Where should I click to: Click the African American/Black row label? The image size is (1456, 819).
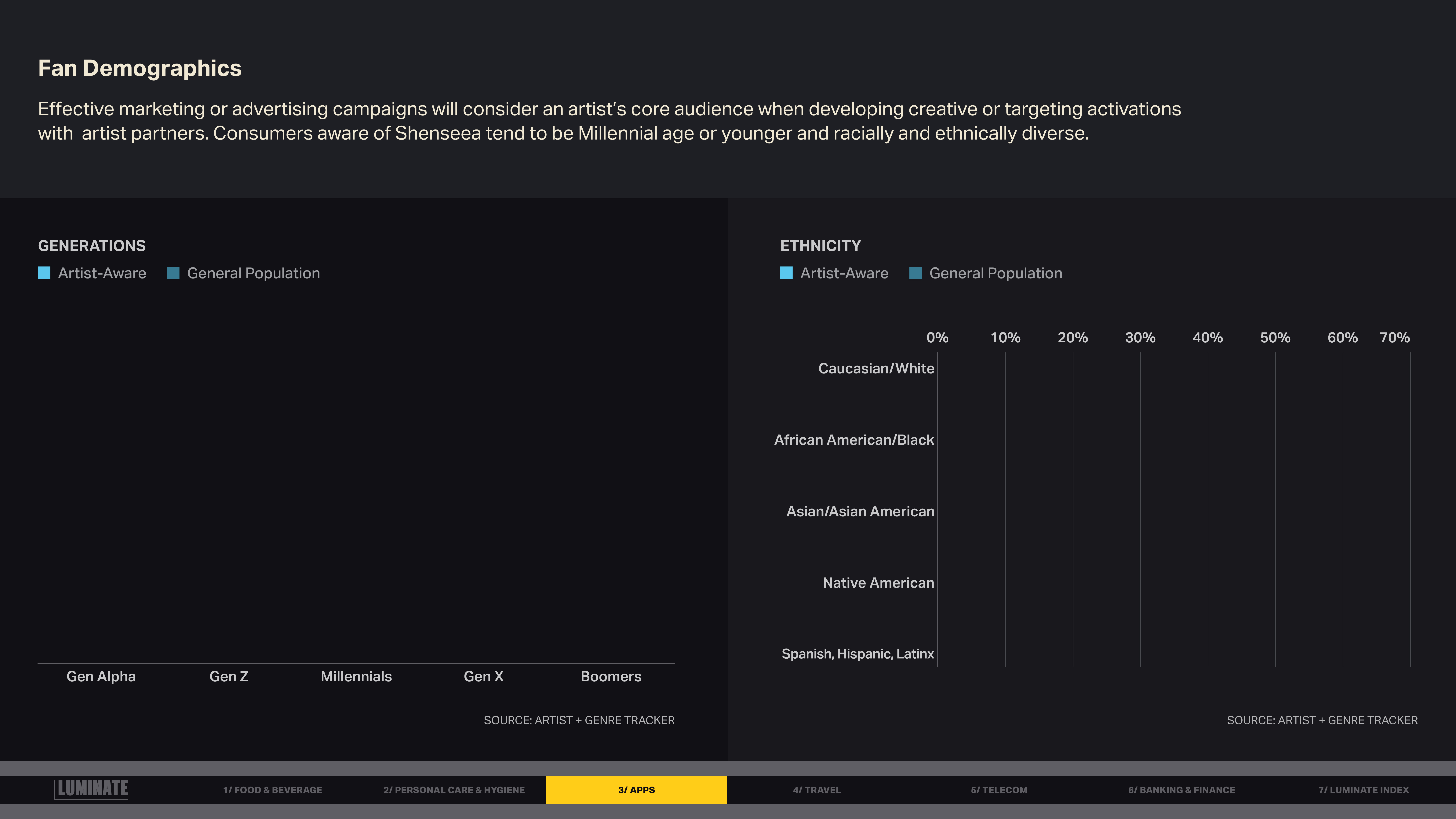tap(854, 440)
